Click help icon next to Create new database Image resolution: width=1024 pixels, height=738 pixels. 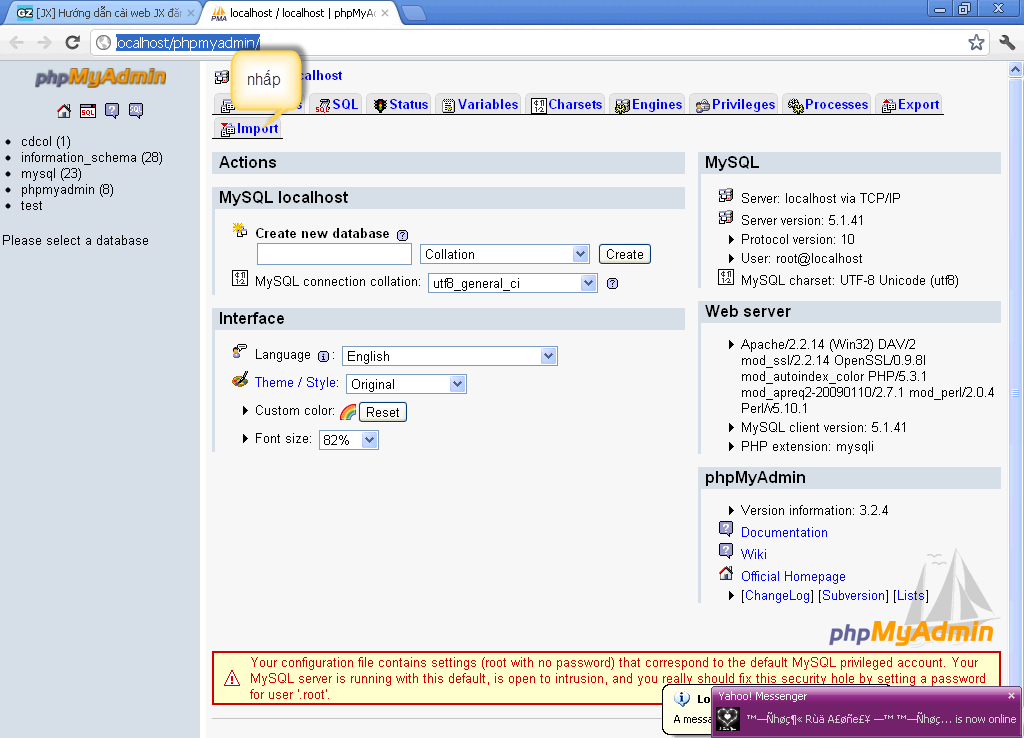[x=403, y=234]
